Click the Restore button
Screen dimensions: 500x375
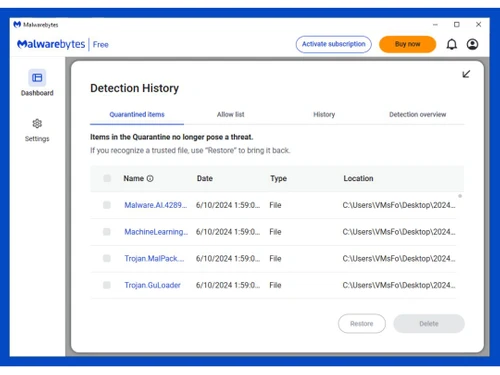(x=362, y=323)
